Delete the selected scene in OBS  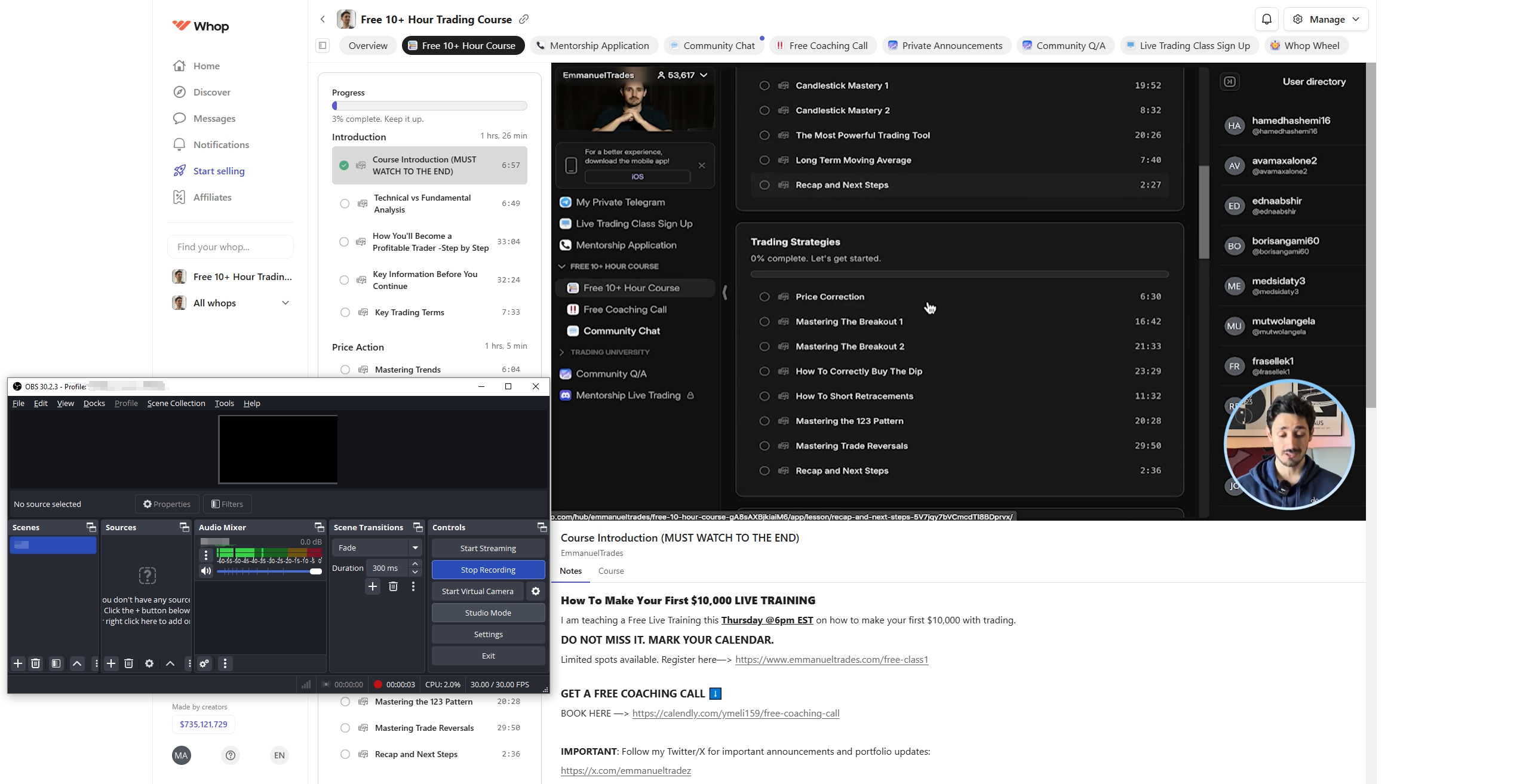[36, 663]
